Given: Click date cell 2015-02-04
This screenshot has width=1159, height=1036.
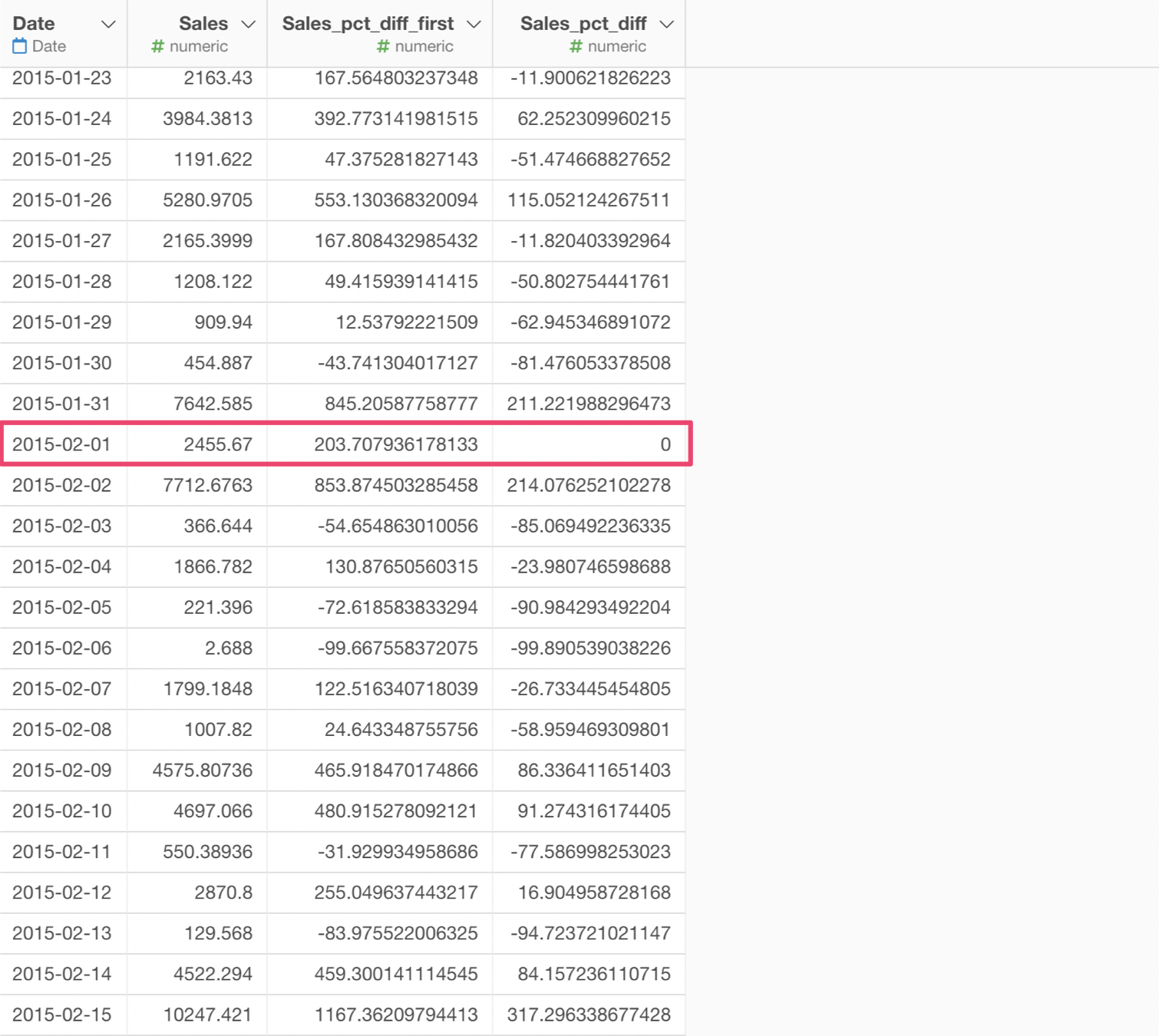Looking at the screenshot, I should 62,566.
